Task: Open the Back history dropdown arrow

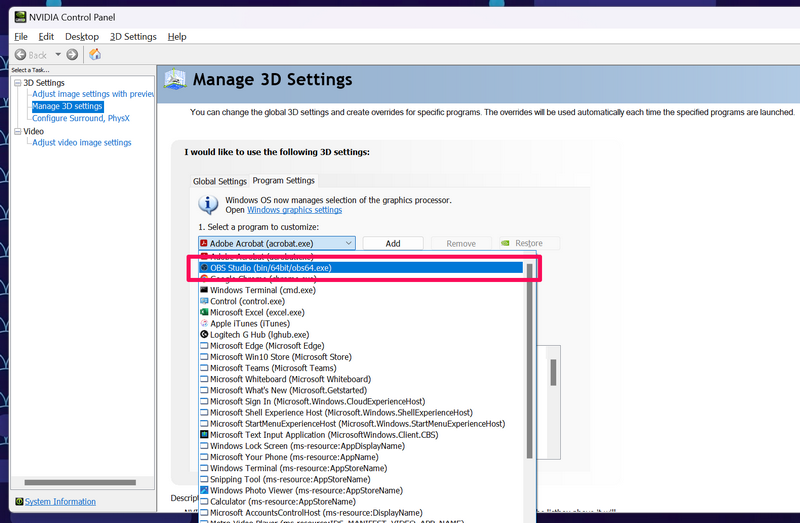Action: coord(58,55)
